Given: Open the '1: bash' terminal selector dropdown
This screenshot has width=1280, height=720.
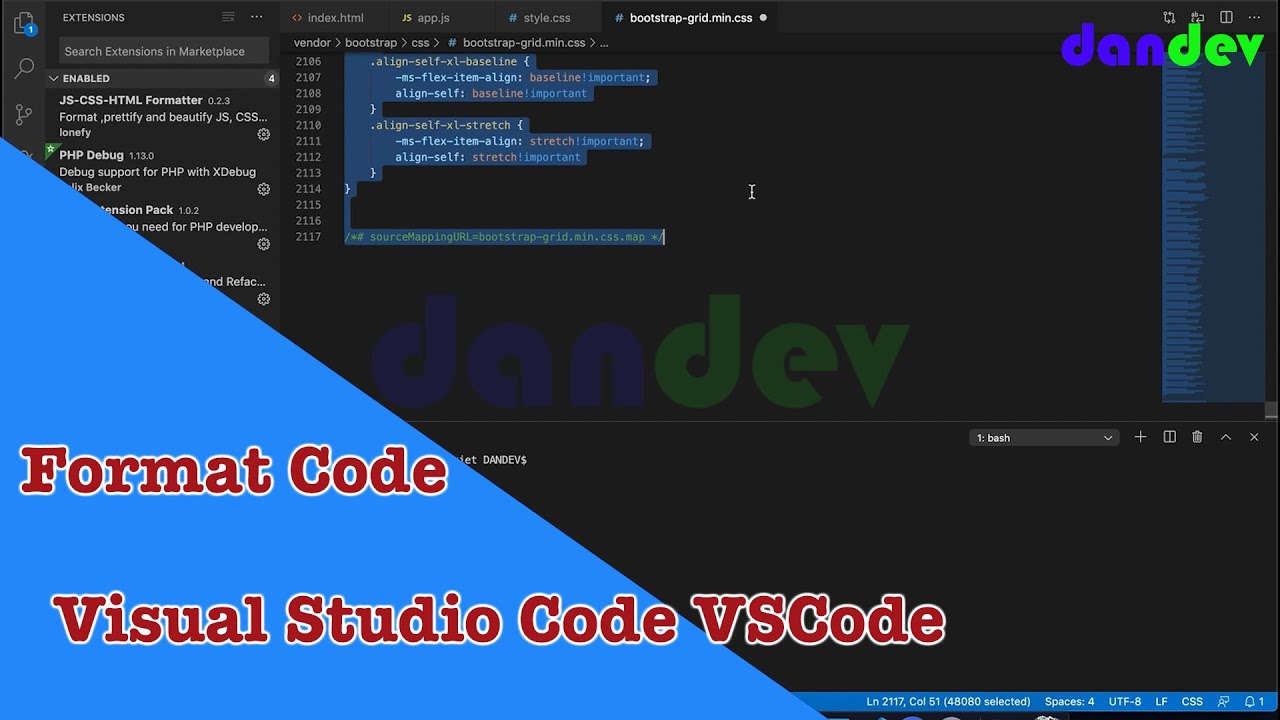Looking at the screenshot, I should (1044, 438).
